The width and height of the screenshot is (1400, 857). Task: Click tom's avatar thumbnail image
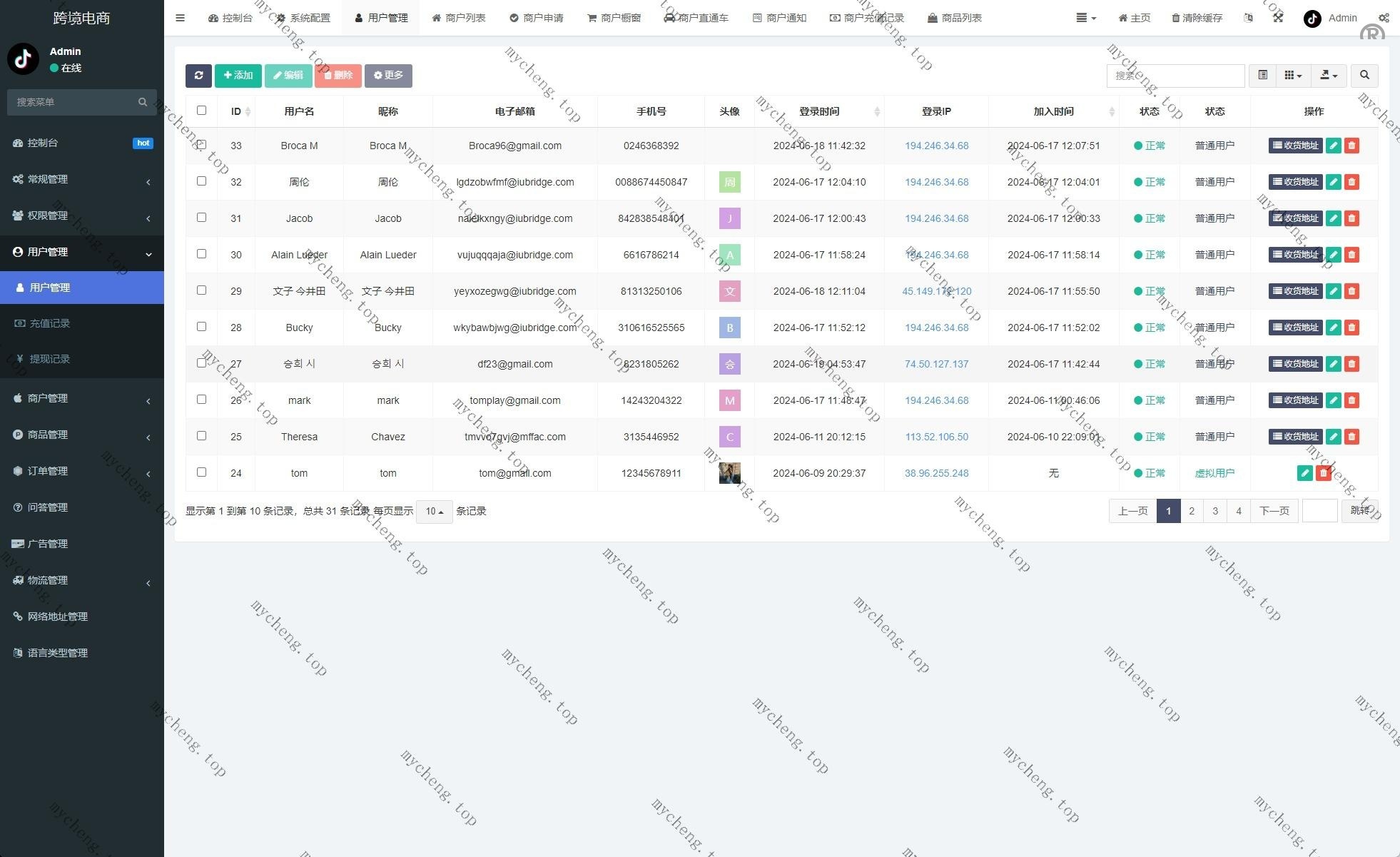point(729,473)
